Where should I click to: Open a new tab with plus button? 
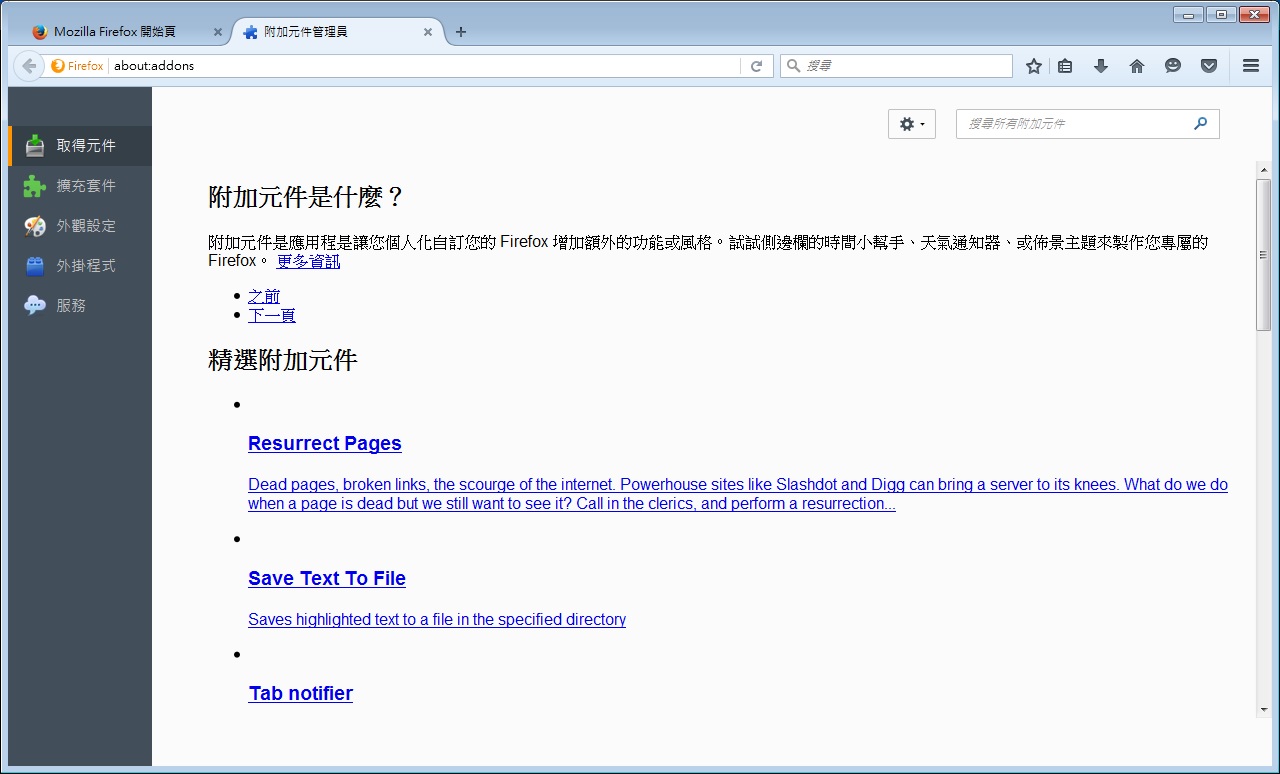point(461,32)
